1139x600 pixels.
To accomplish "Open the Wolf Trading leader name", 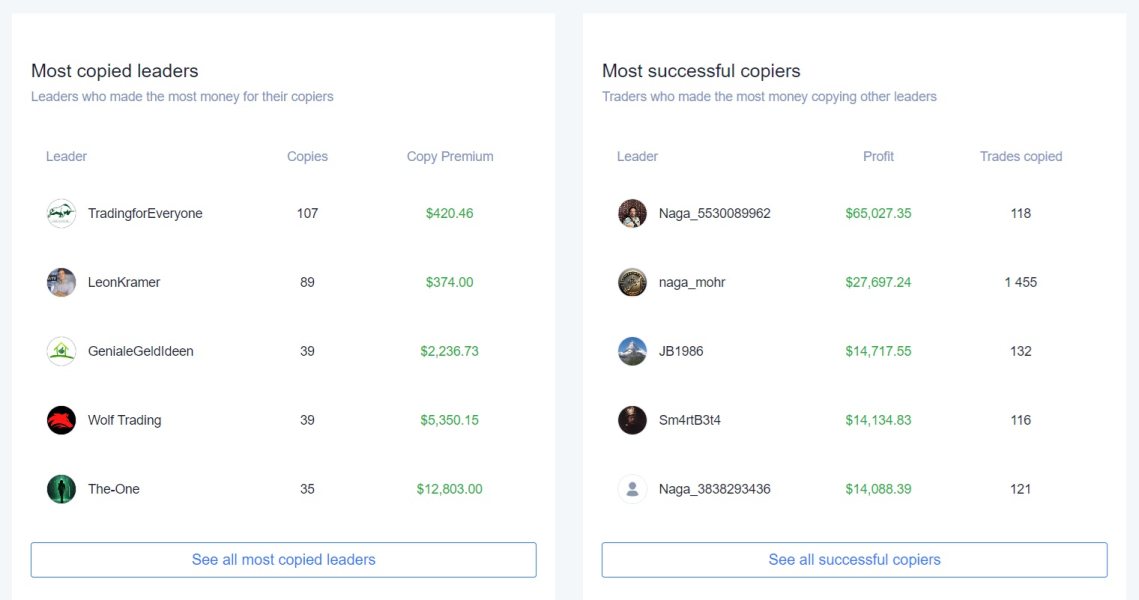I will [124, 420].
